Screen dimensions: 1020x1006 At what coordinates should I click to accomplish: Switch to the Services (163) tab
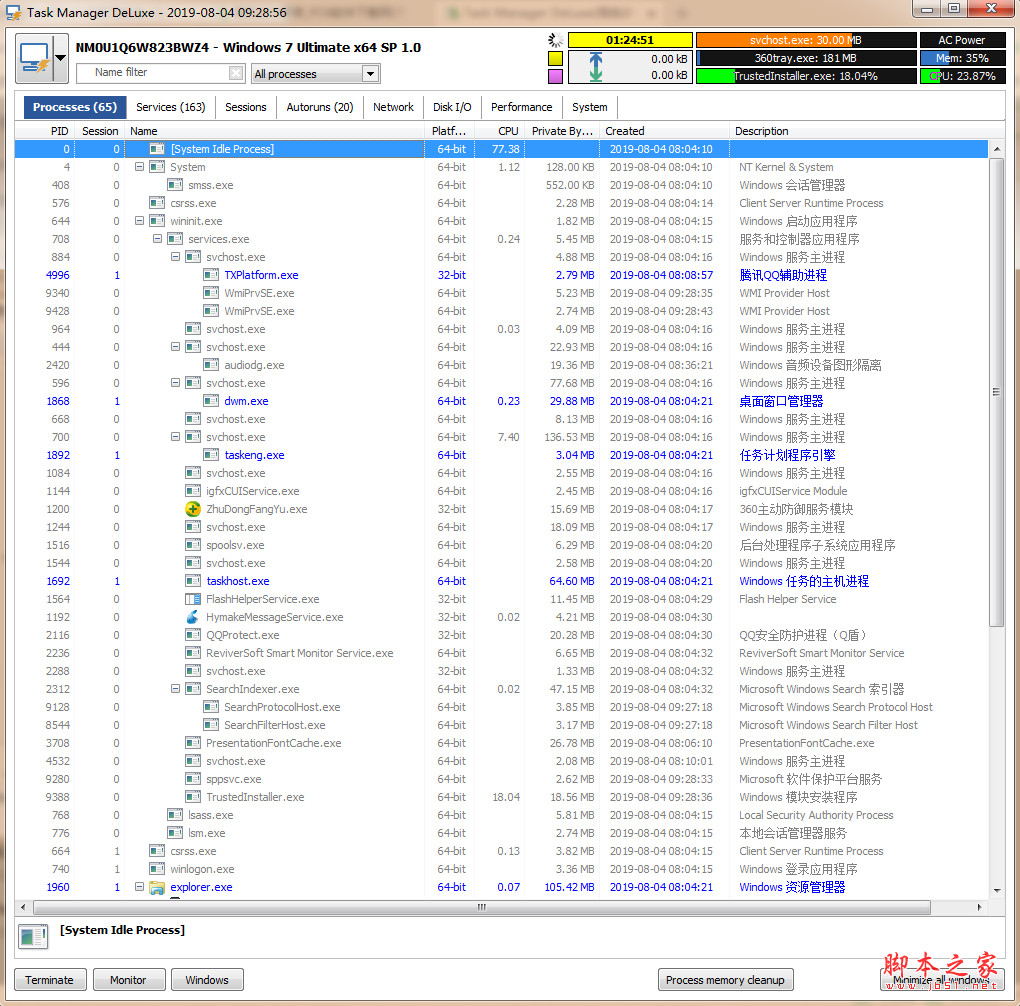(x=170, y=107)
